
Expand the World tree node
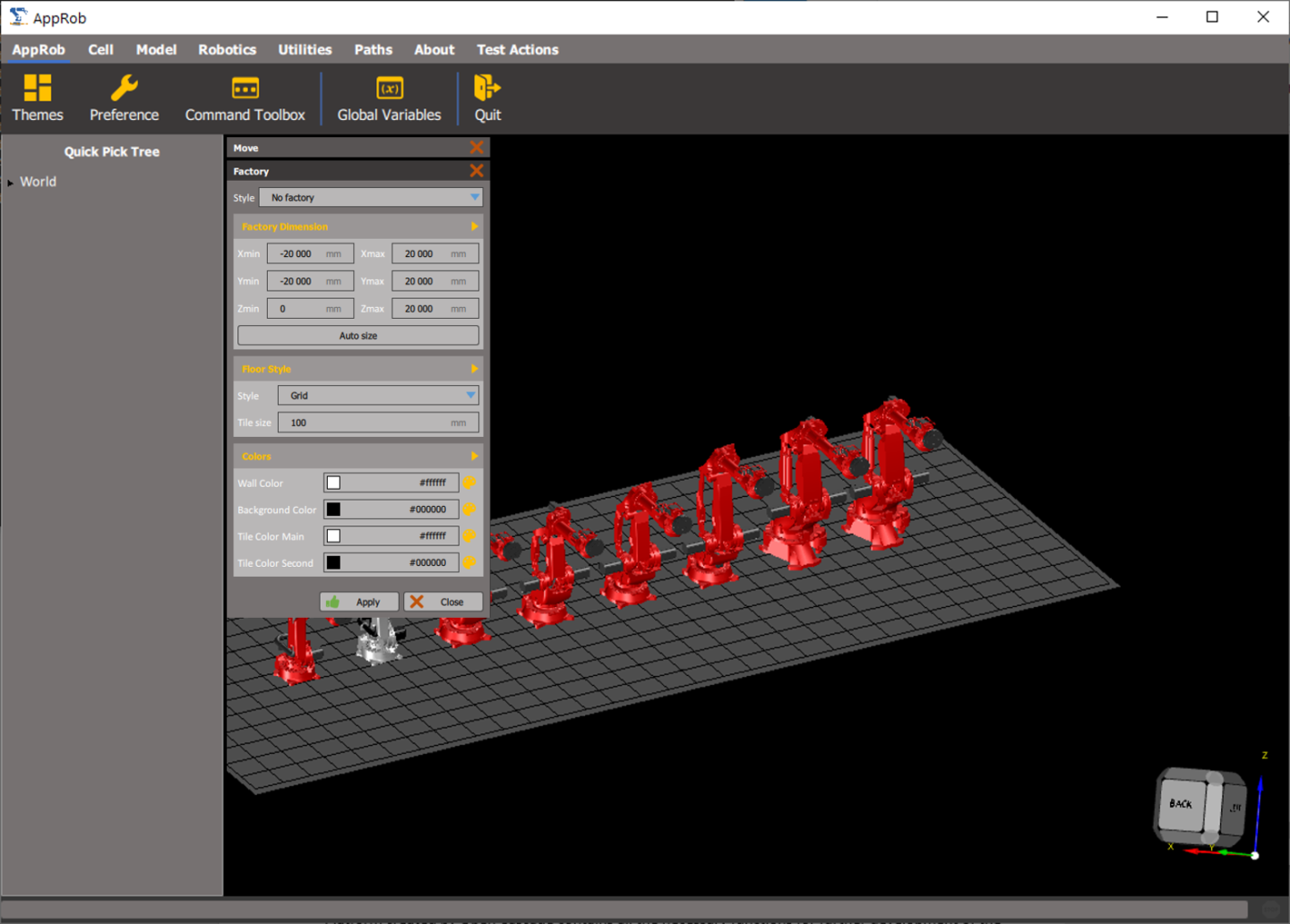[11, 183]
